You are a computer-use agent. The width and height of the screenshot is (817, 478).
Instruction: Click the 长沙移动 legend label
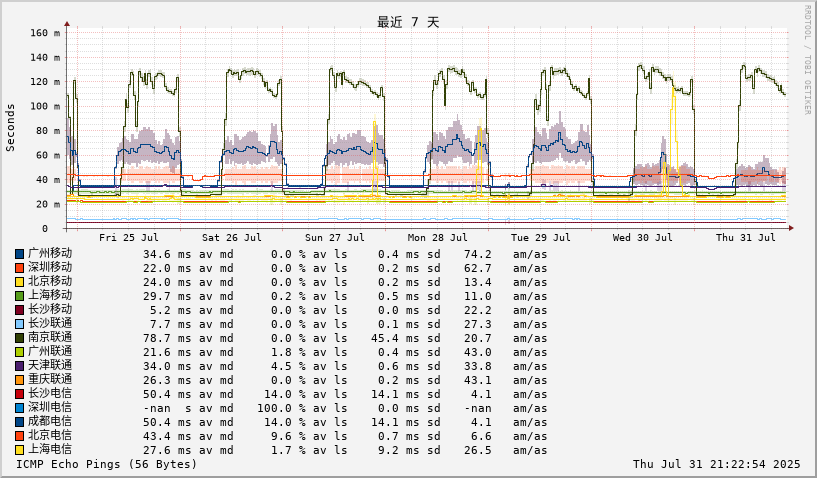50,310
